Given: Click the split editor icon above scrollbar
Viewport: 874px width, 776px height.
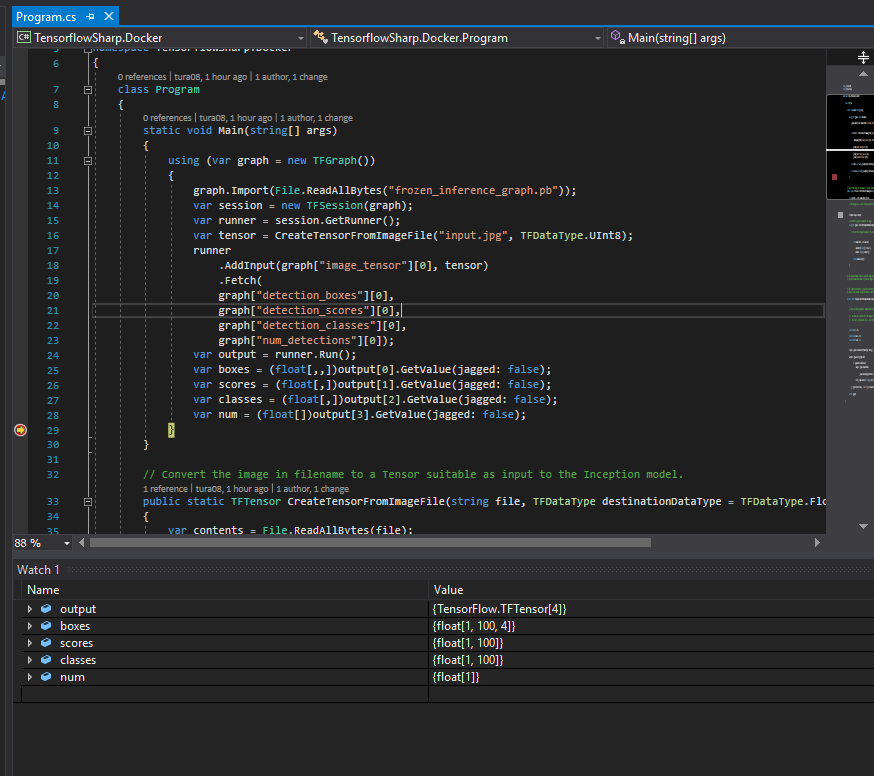Looking at the screenshot, I should click(864, 58).
